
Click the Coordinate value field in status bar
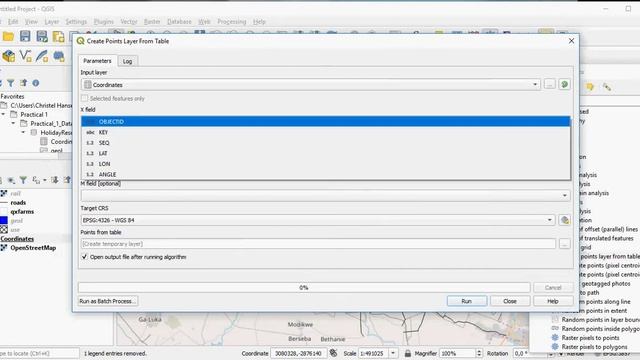coord(298,353)
